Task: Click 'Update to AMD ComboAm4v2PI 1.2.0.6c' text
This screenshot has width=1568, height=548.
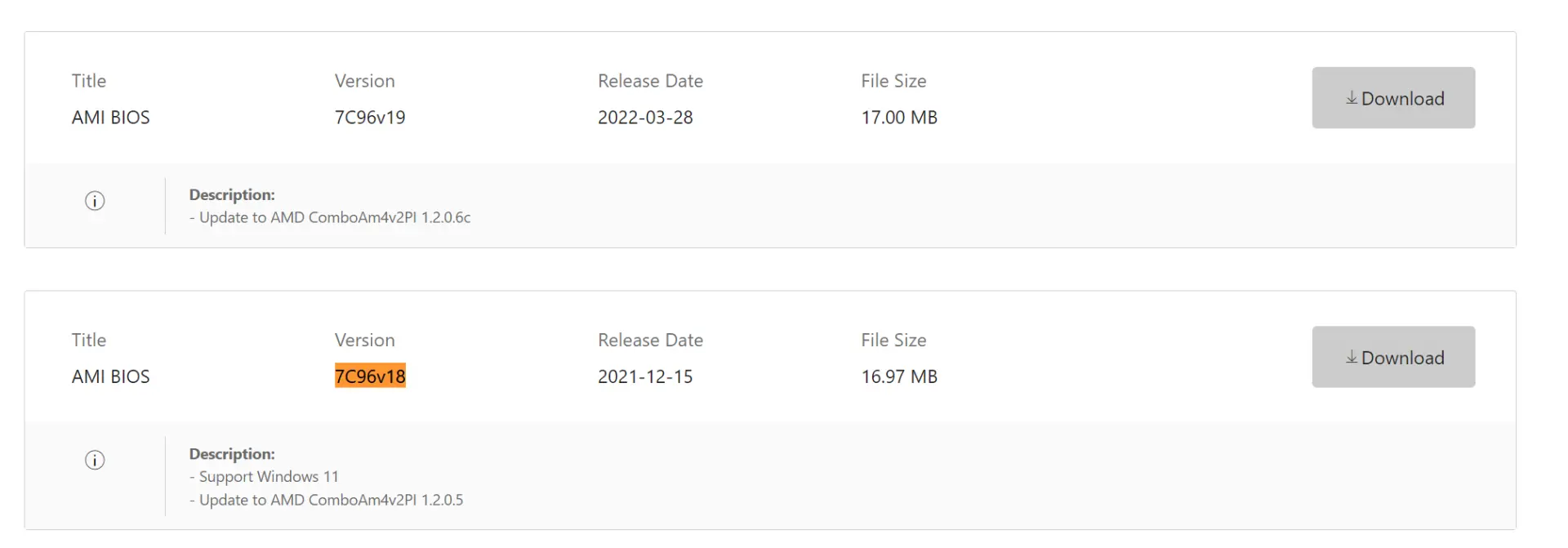Action: point(335,217)
